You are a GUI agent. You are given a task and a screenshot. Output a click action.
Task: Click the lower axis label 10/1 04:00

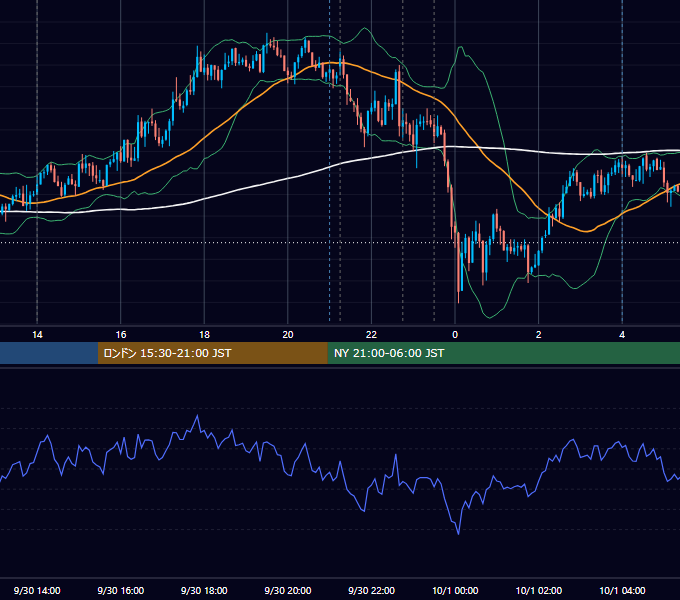point(622,590)
